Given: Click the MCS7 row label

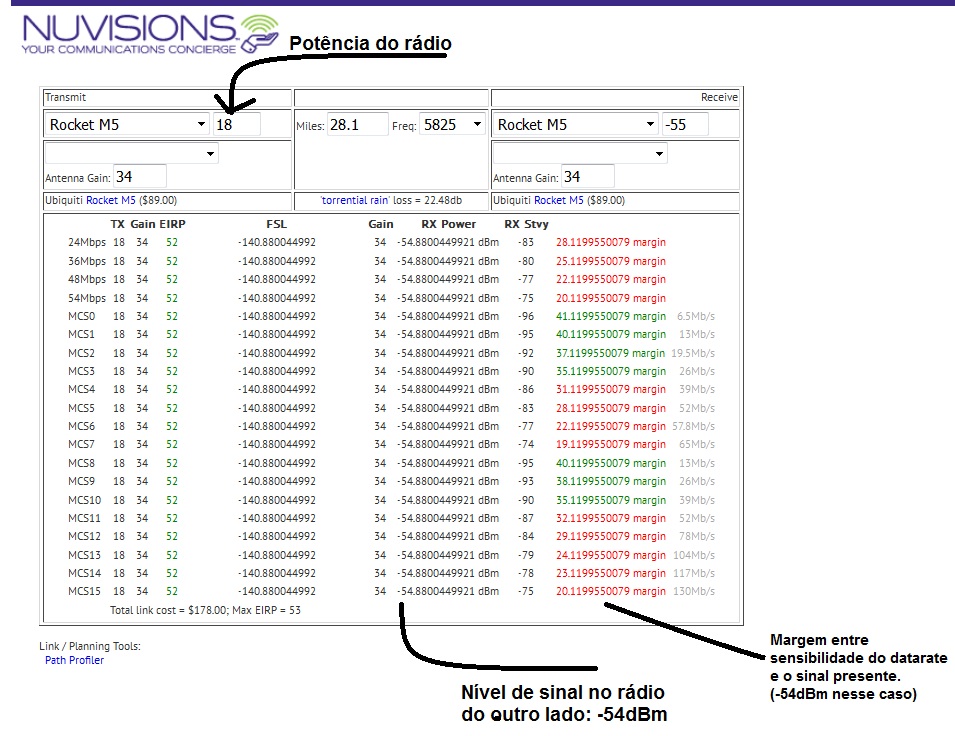Looking at the screenshot, I should pyautogui.click(x=82, y=444).
